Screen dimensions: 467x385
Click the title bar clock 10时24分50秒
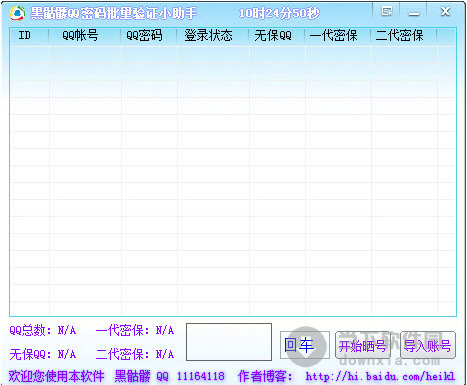pos(279,13)
